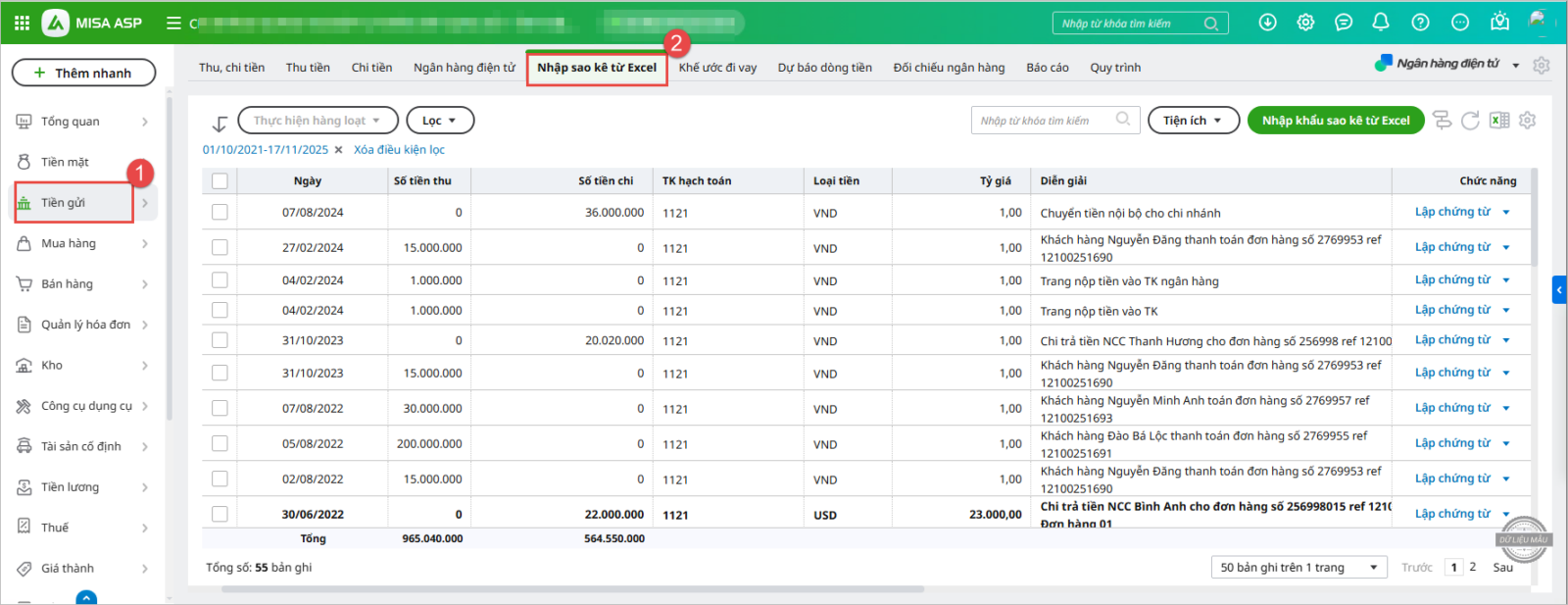
Task: Go to the Báo cáo tab
Action: point(1048,68)
